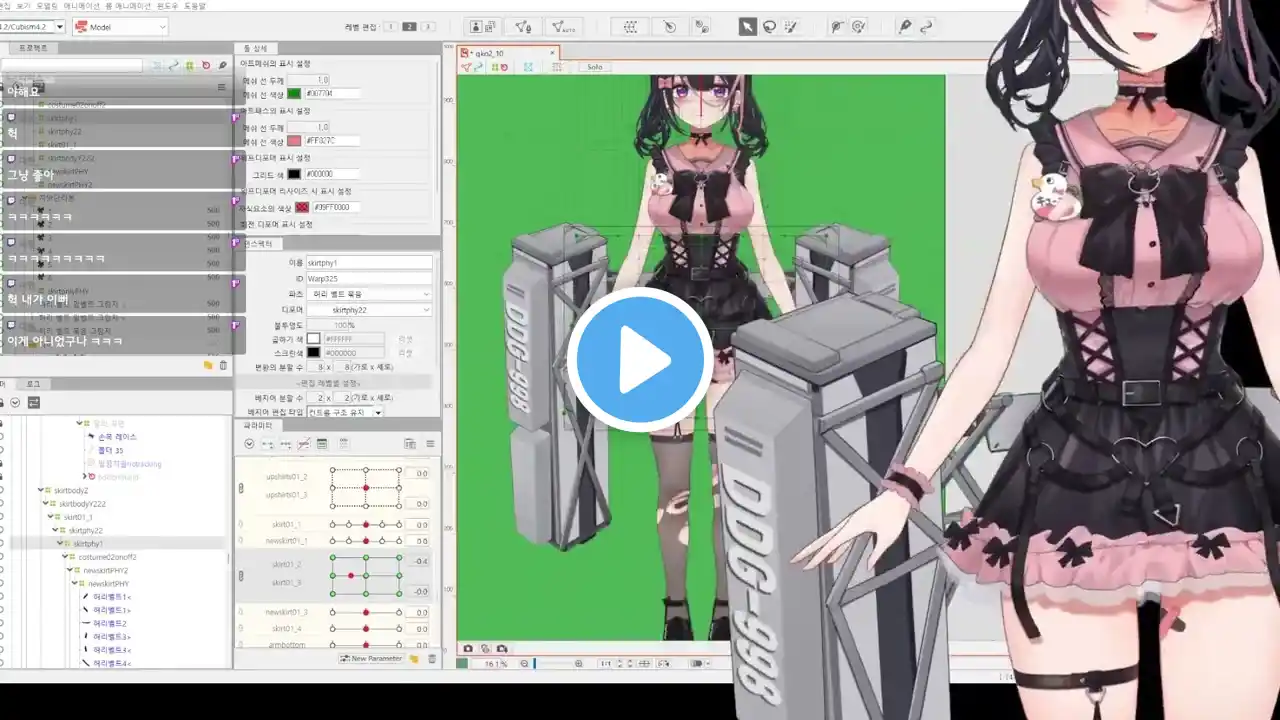Edit the ID field containing Warp325
Screen dimensions: 1280x720
coord(369,278)
